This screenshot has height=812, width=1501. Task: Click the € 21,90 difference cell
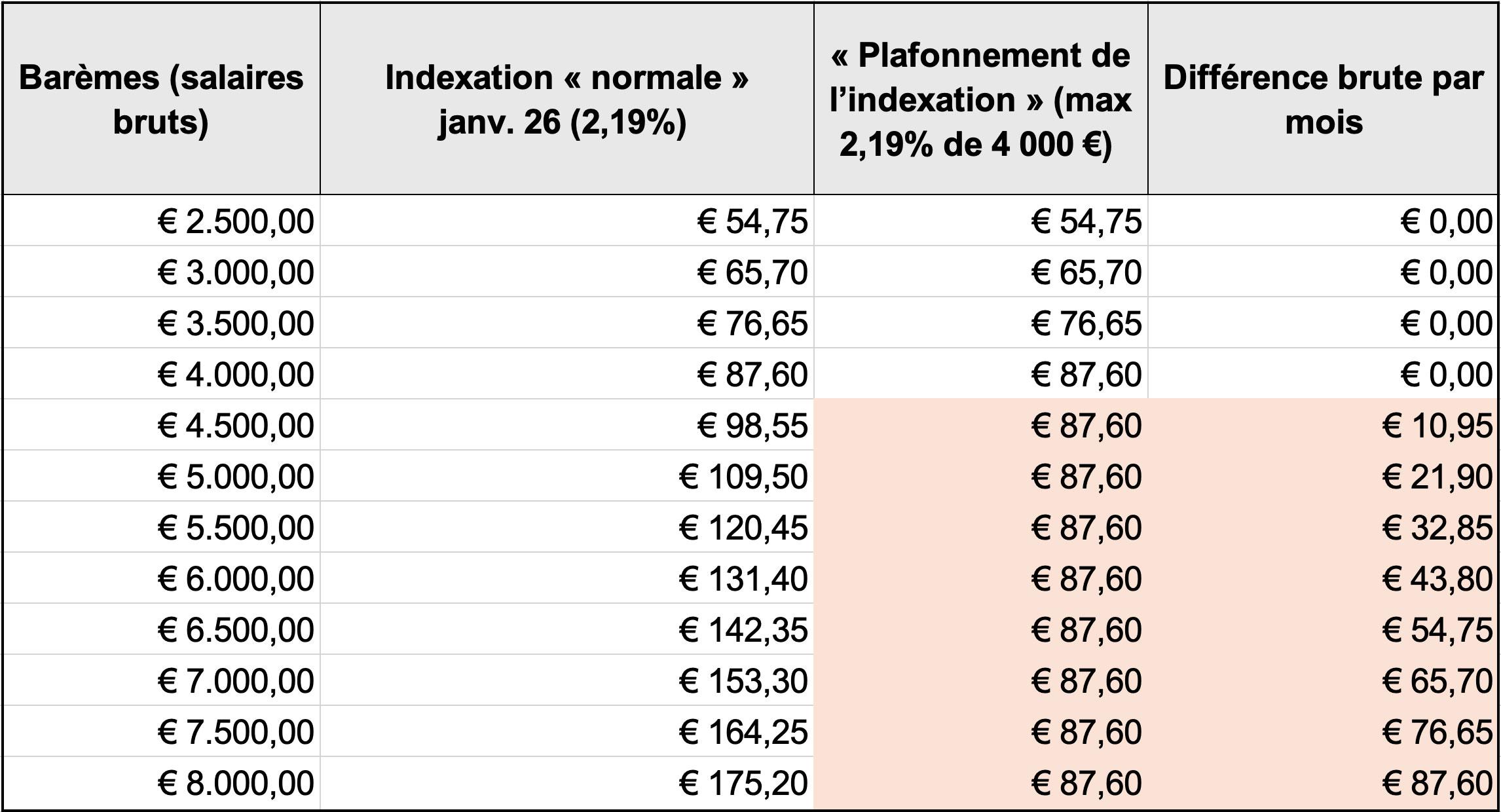1437,477
